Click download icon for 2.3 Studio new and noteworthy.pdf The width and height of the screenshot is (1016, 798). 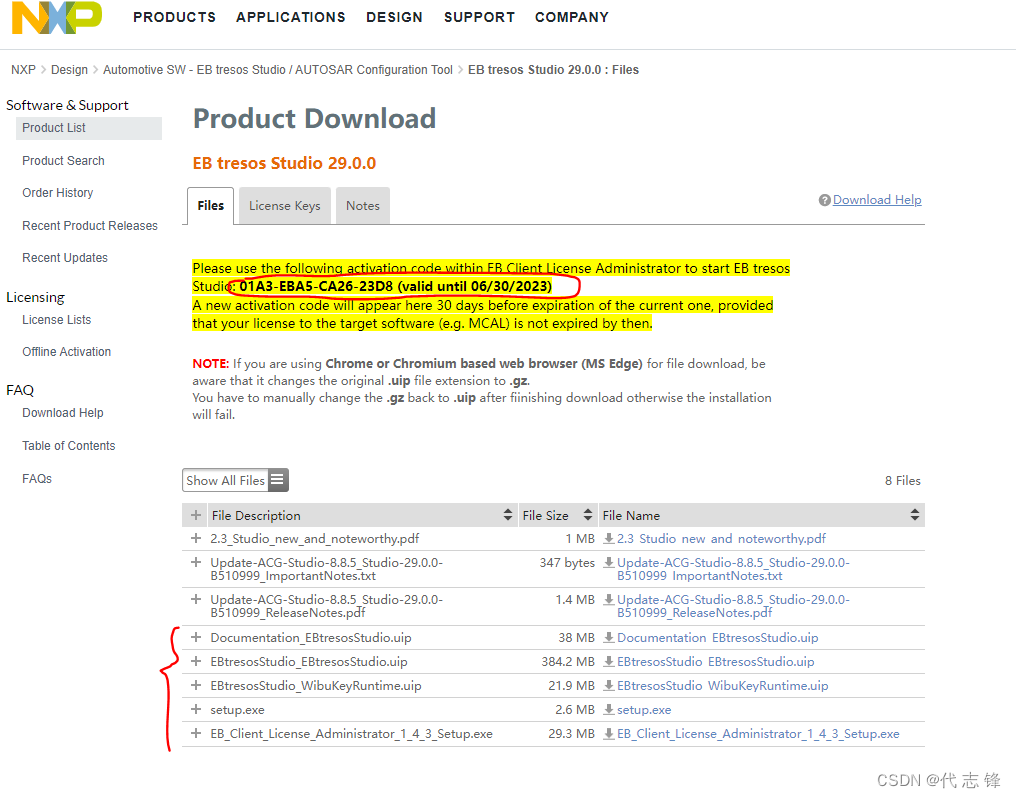(x=608, y=538)
